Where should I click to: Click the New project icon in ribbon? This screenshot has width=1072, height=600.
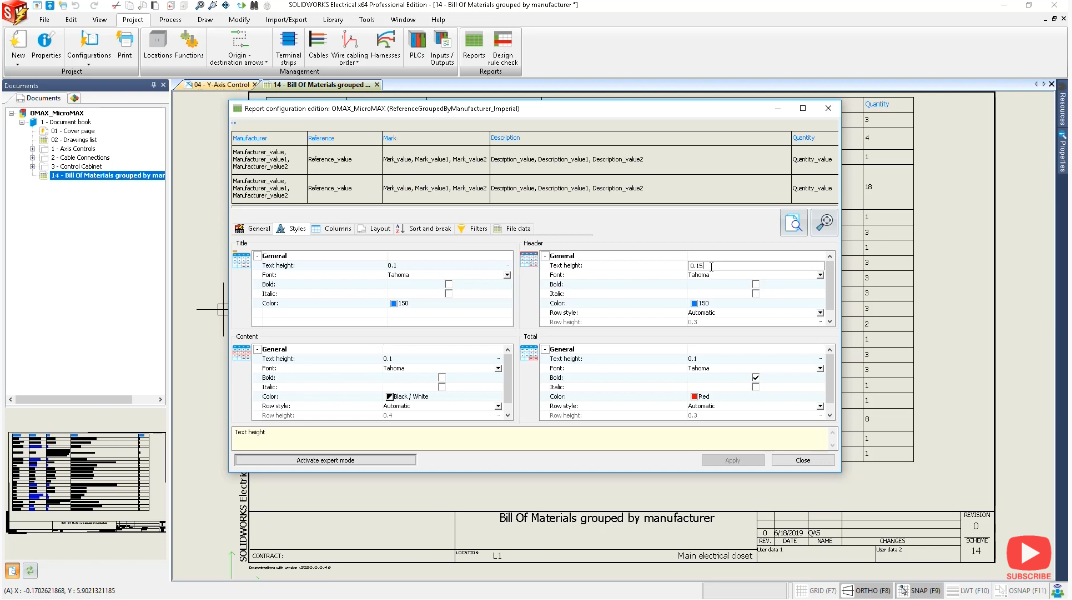[18, 46]
